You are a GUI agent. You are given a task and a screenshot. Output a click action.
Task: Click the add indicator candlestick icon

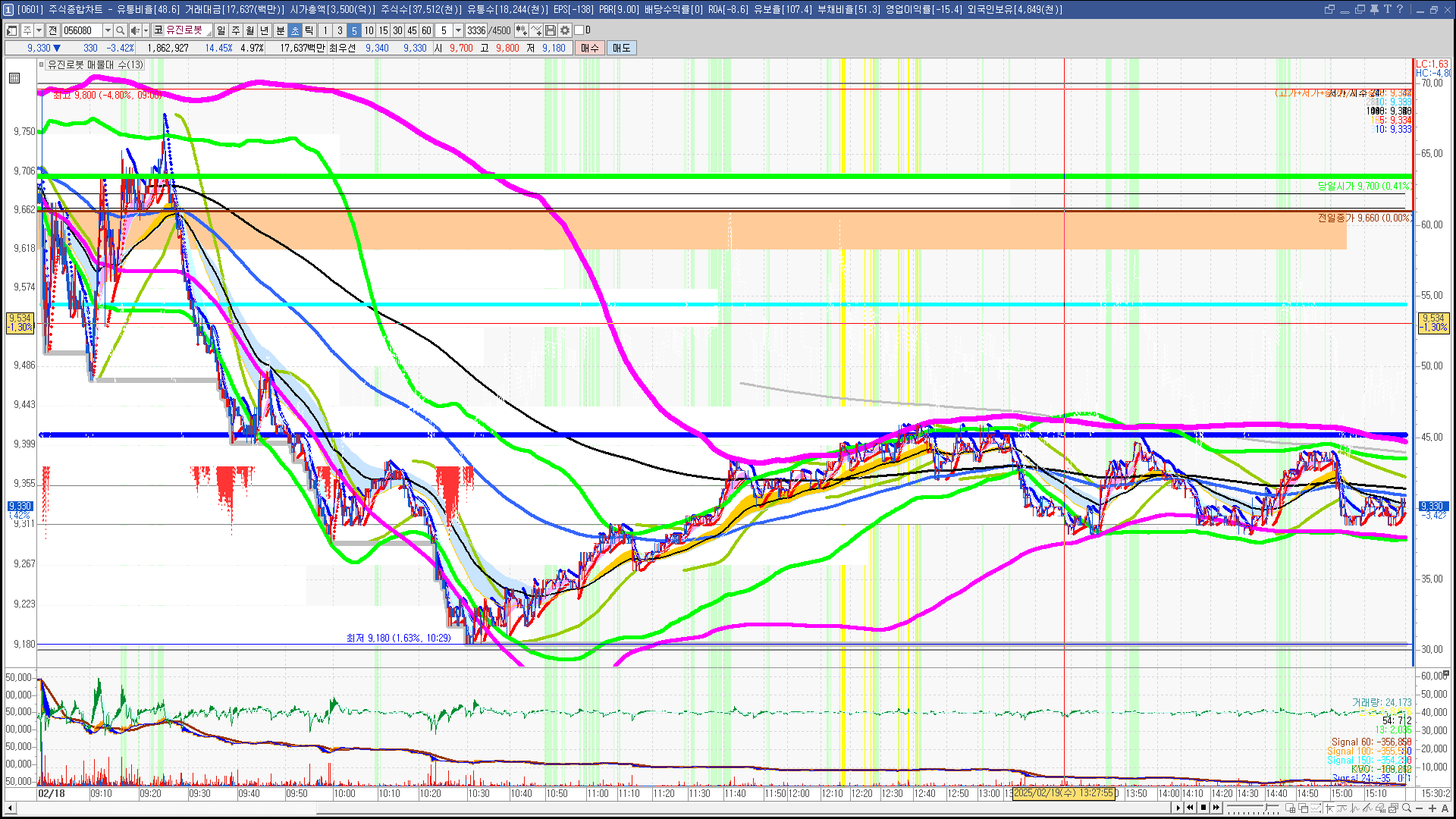tap(521, 30)
